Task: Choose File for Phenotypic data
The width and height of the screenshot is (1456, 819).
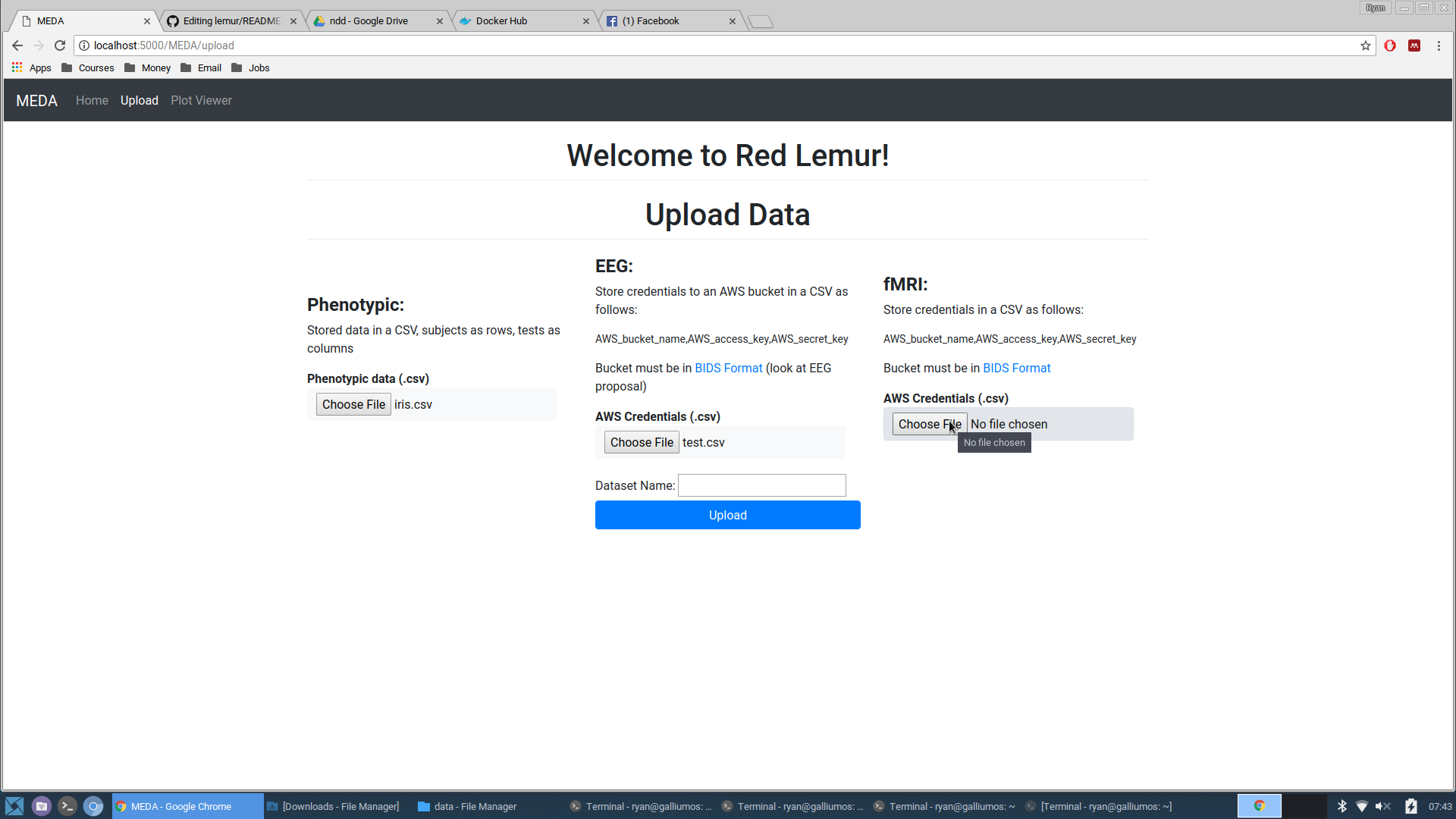Action: [353, 404]
